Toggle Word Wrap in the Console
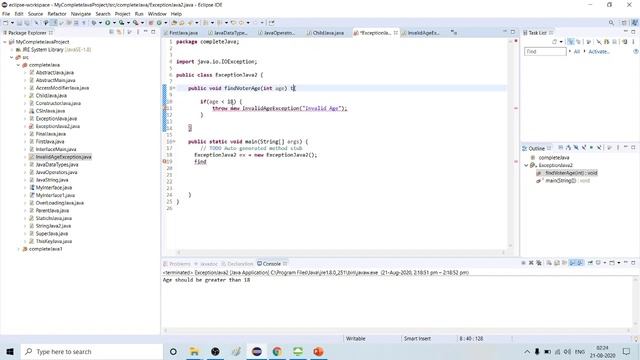 pyautogui.click(x=564, y=263)
